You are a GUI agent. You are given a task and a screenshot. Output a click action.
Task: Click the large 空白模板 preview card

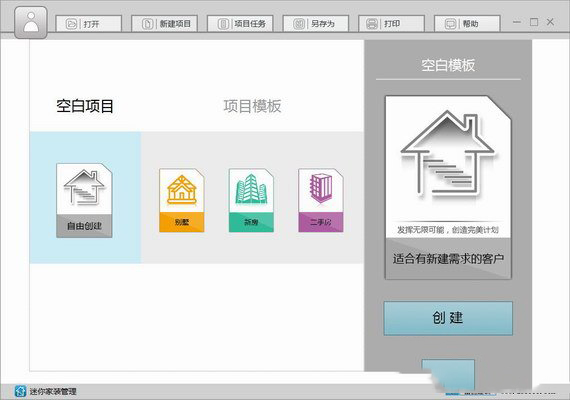448,188
